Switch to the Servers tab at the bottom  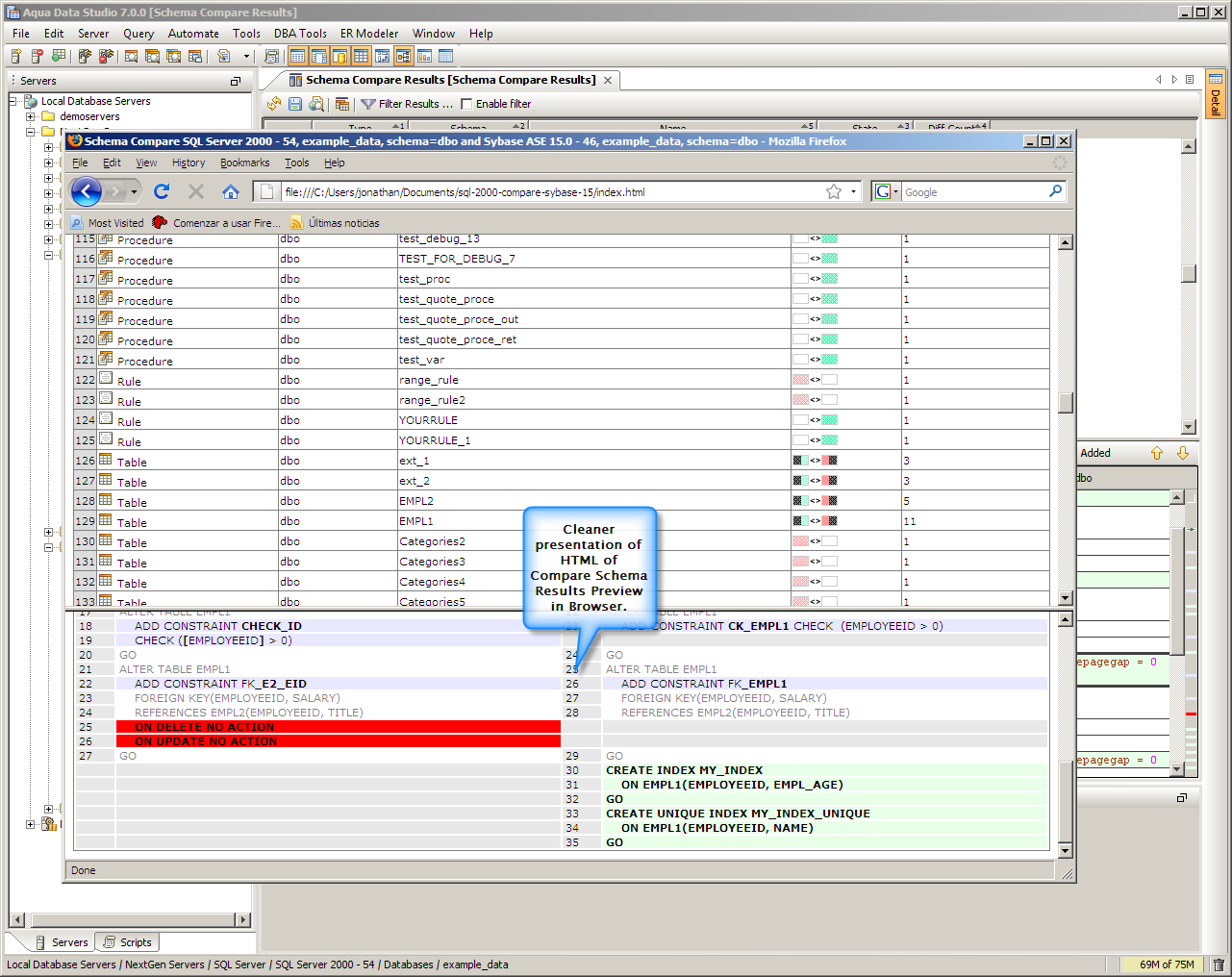click(x=62, y=942)
